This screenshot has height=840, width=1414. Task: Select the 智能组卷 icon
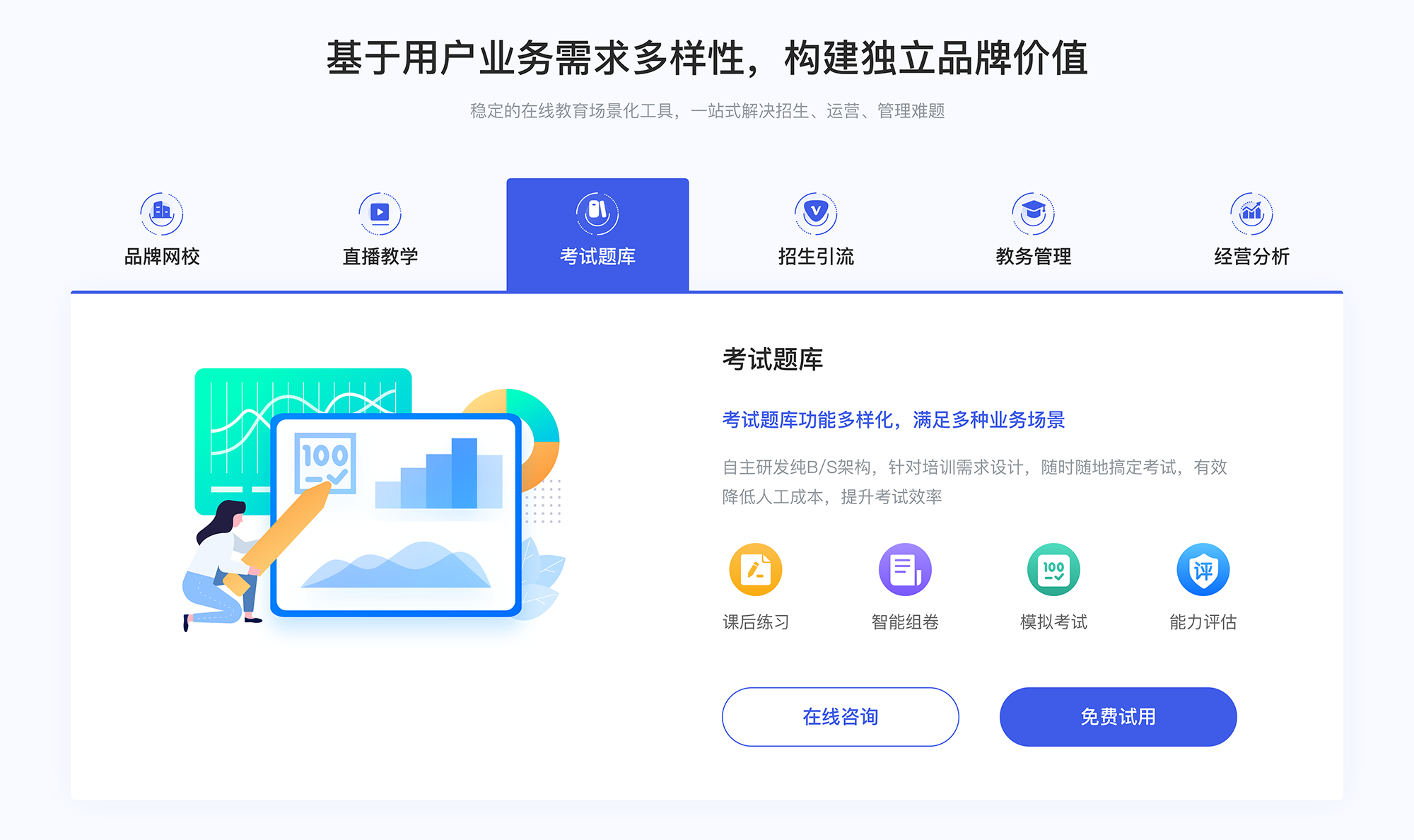[901, 572]
